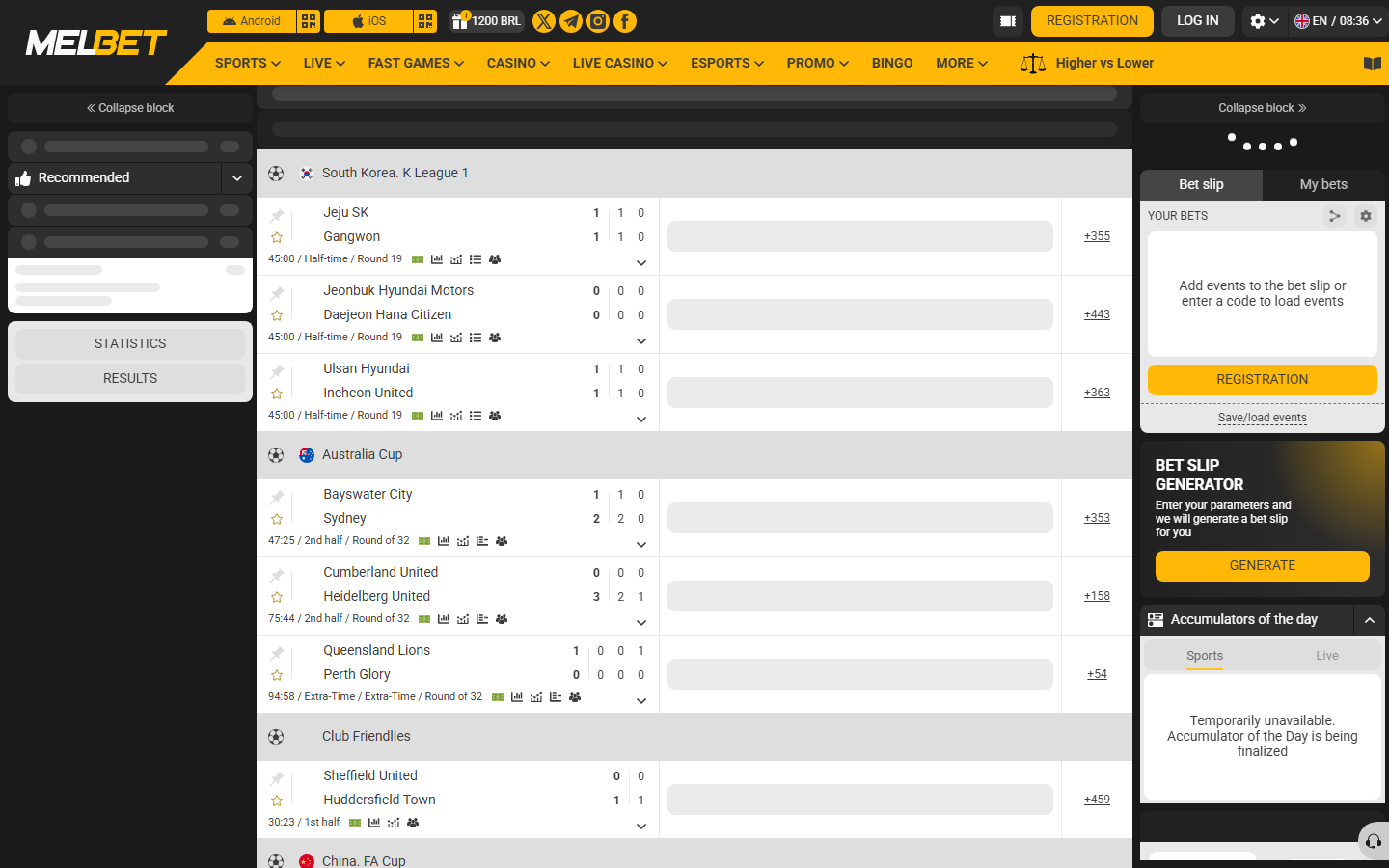Expand markets for Sheffield United match

641,827
